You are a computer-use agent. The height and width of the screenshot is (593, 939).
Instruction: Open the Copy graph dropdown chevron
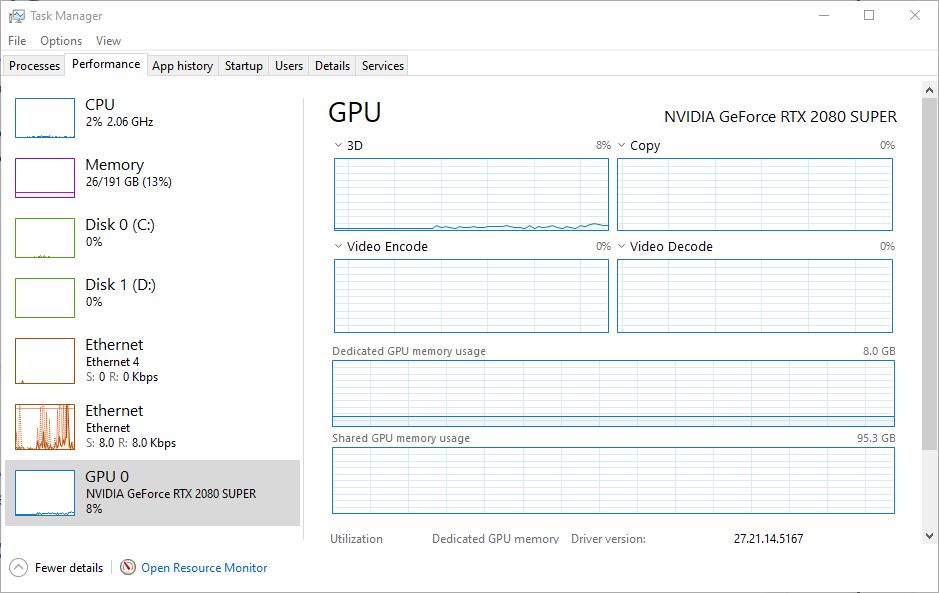click(620, 146)
